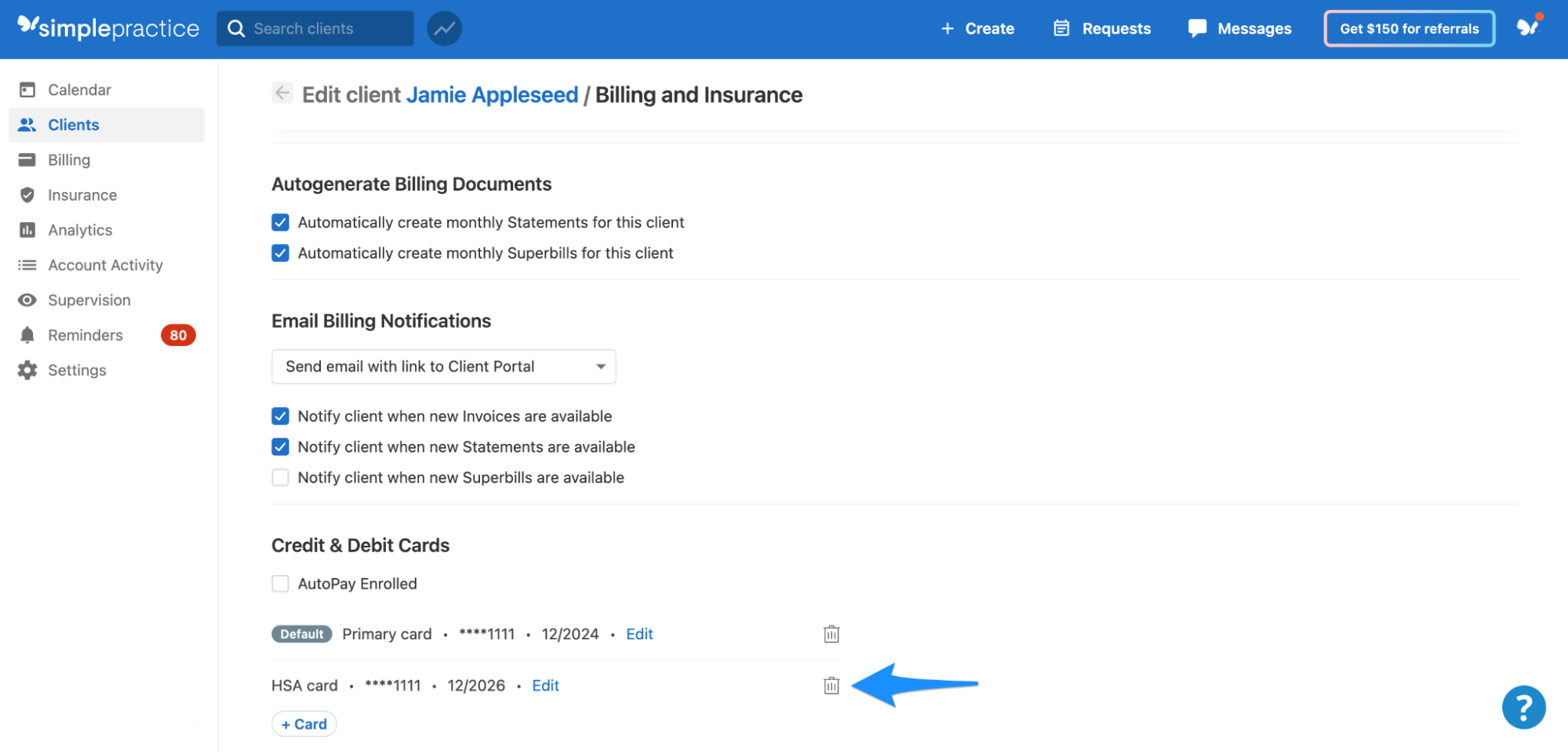Switch to Messages in the top bar

point(1239,28)
